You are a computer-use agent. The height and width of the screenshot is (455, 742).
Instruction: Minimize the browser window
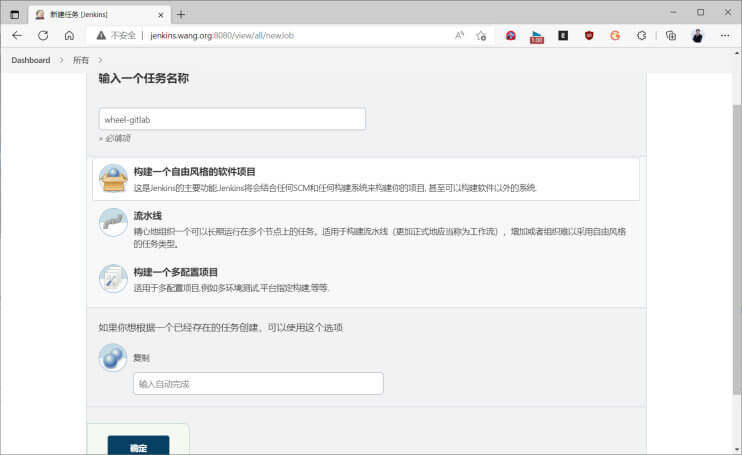(x=673, y=12)
